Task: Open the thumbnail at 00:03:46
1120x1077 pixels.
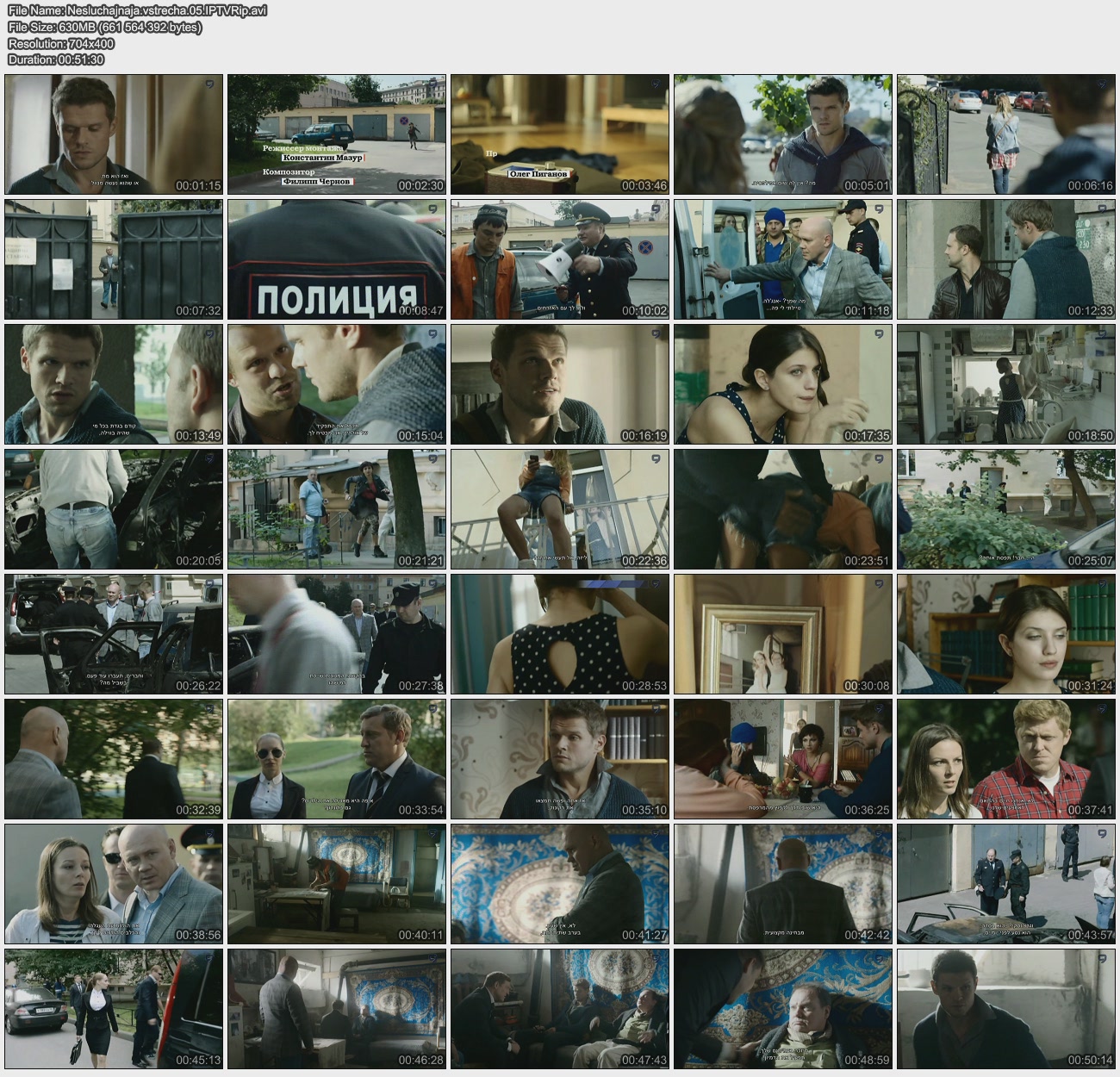Action: pos(560,134)
